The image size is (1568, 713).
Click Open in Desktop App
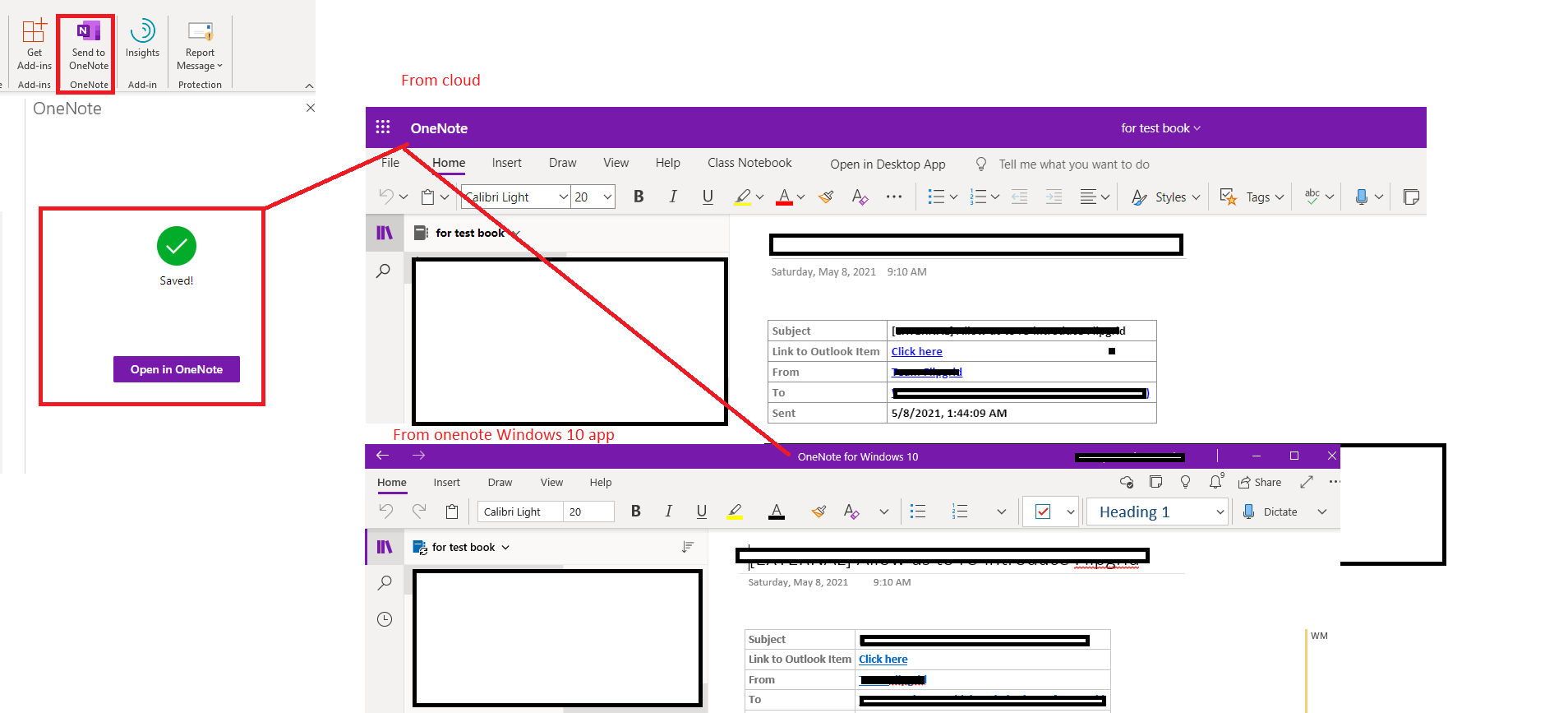[x=888, y=164]
